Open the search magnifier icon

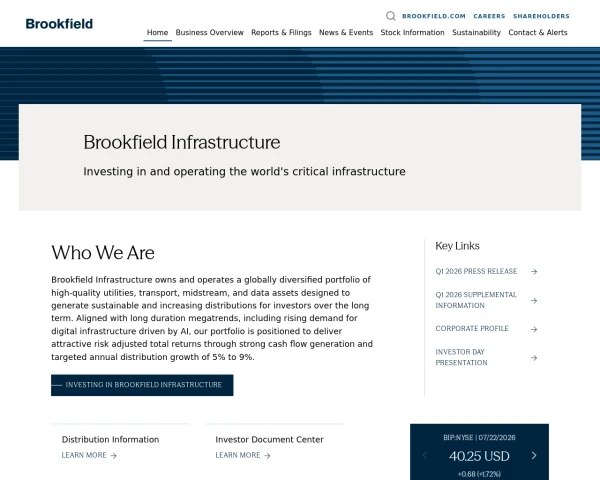click(390, 16)
